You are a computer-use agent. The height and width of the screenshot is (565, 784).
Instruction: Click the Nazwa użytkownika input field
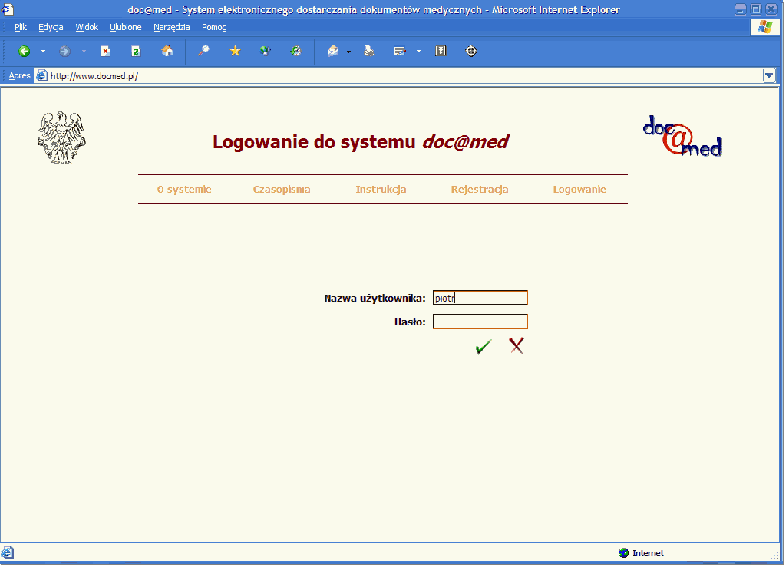click(480, 298)
